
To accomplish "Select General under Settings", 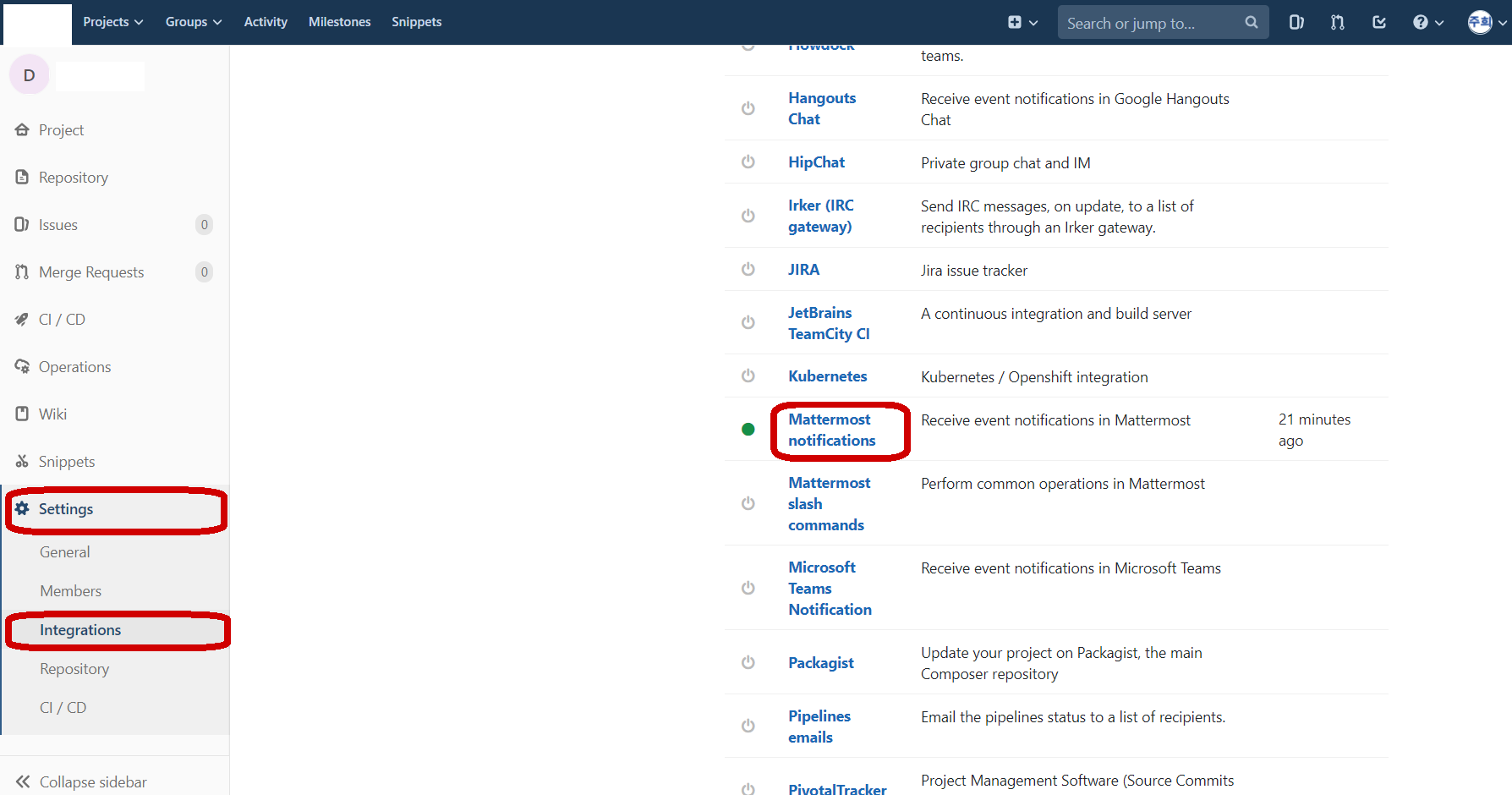I will coord(64,552).
